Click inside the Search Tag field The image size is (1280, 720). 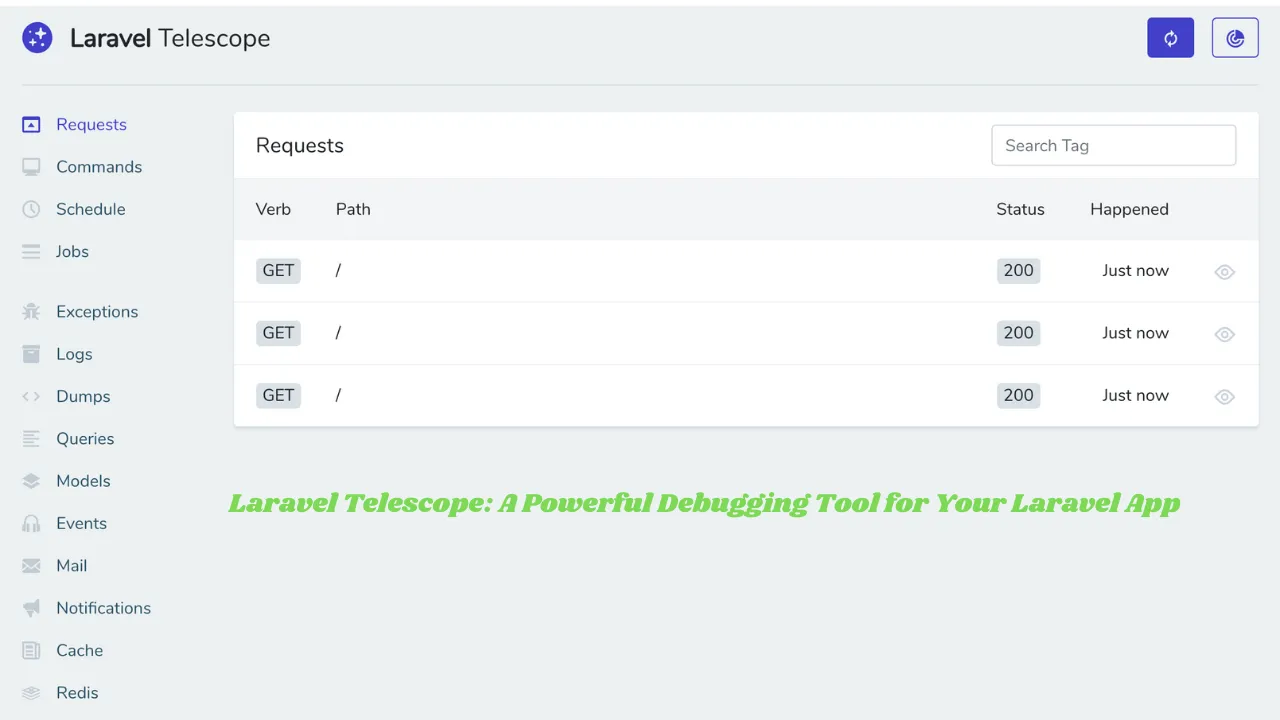pos(1113,145)
